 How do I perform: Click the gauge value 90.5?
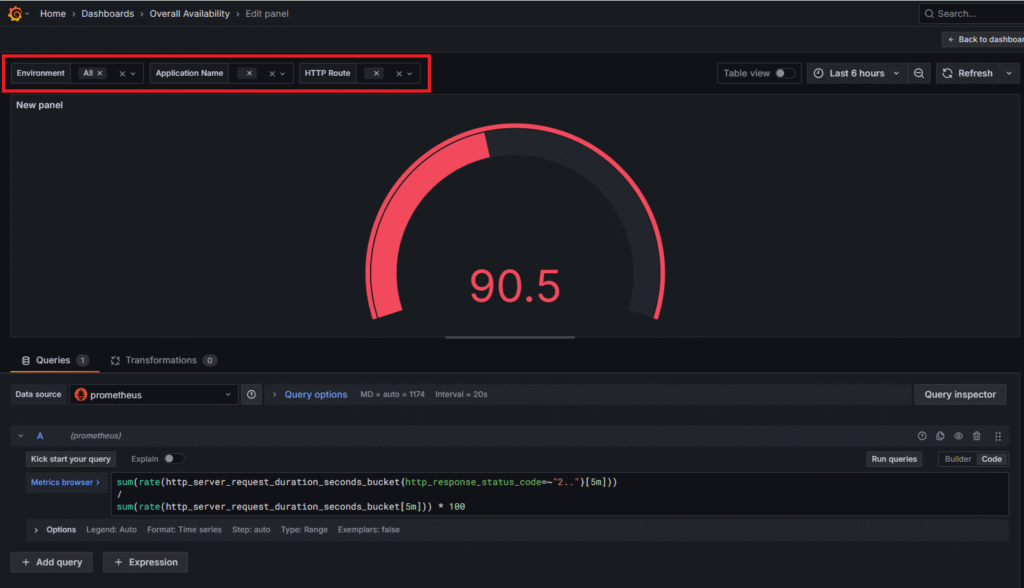pyautogui.click(x=515, y=286)
